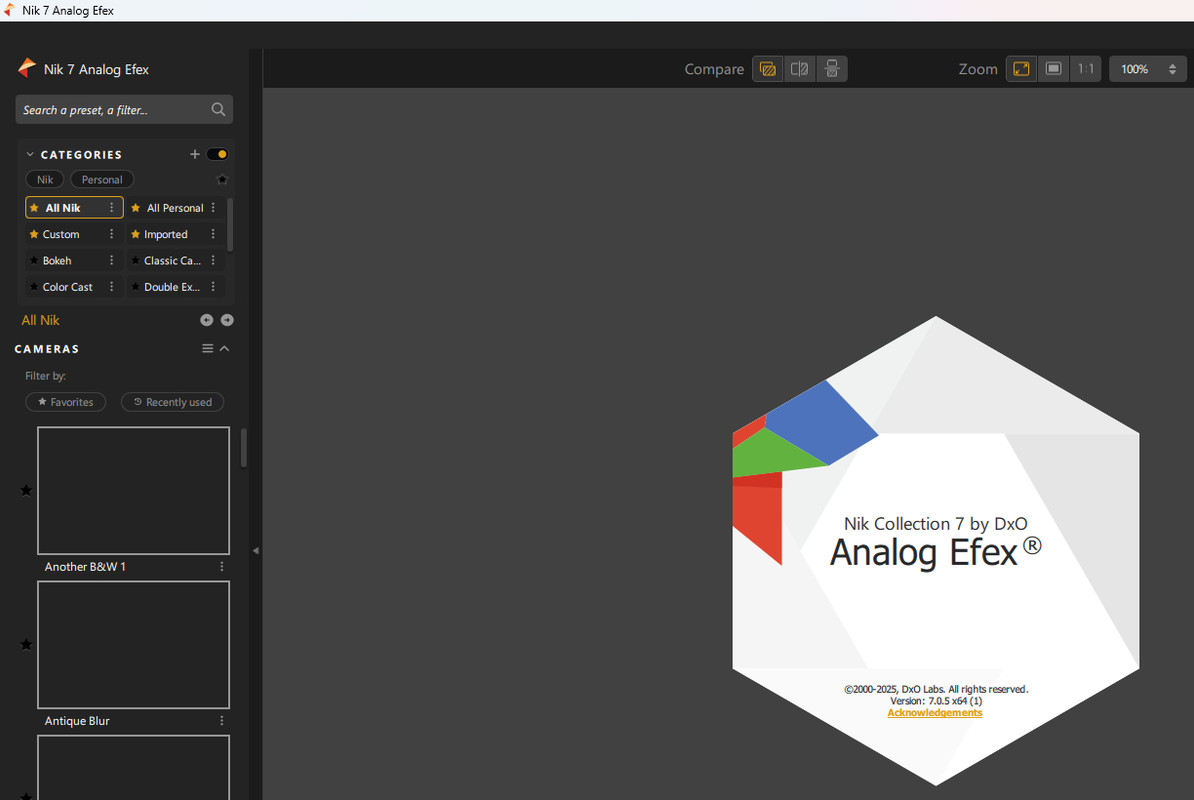Go to previous category with left arrow
This screenshot has width=1194, height=800.
[x=206, y=320]
